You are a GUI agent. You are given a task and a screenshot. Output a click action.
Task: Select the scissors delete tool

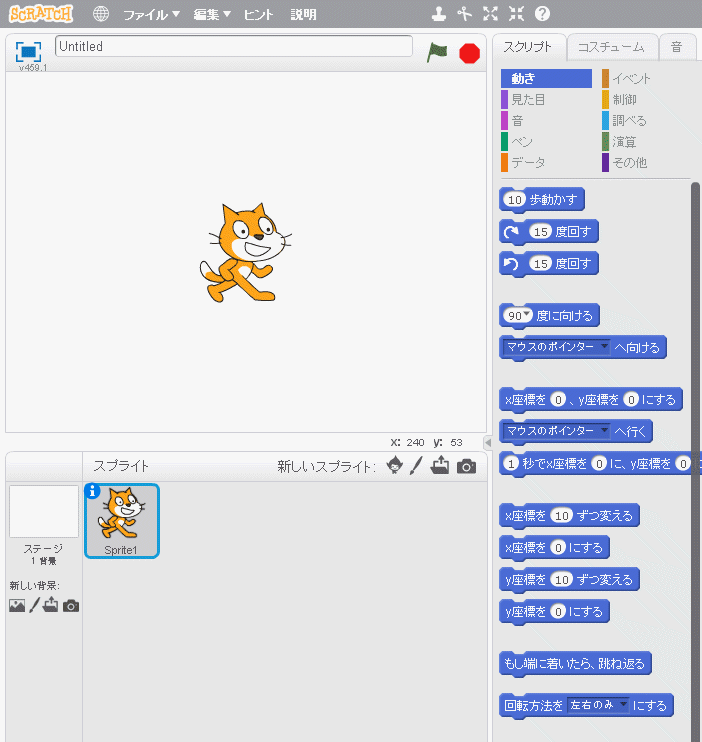[x=464, y=14]
